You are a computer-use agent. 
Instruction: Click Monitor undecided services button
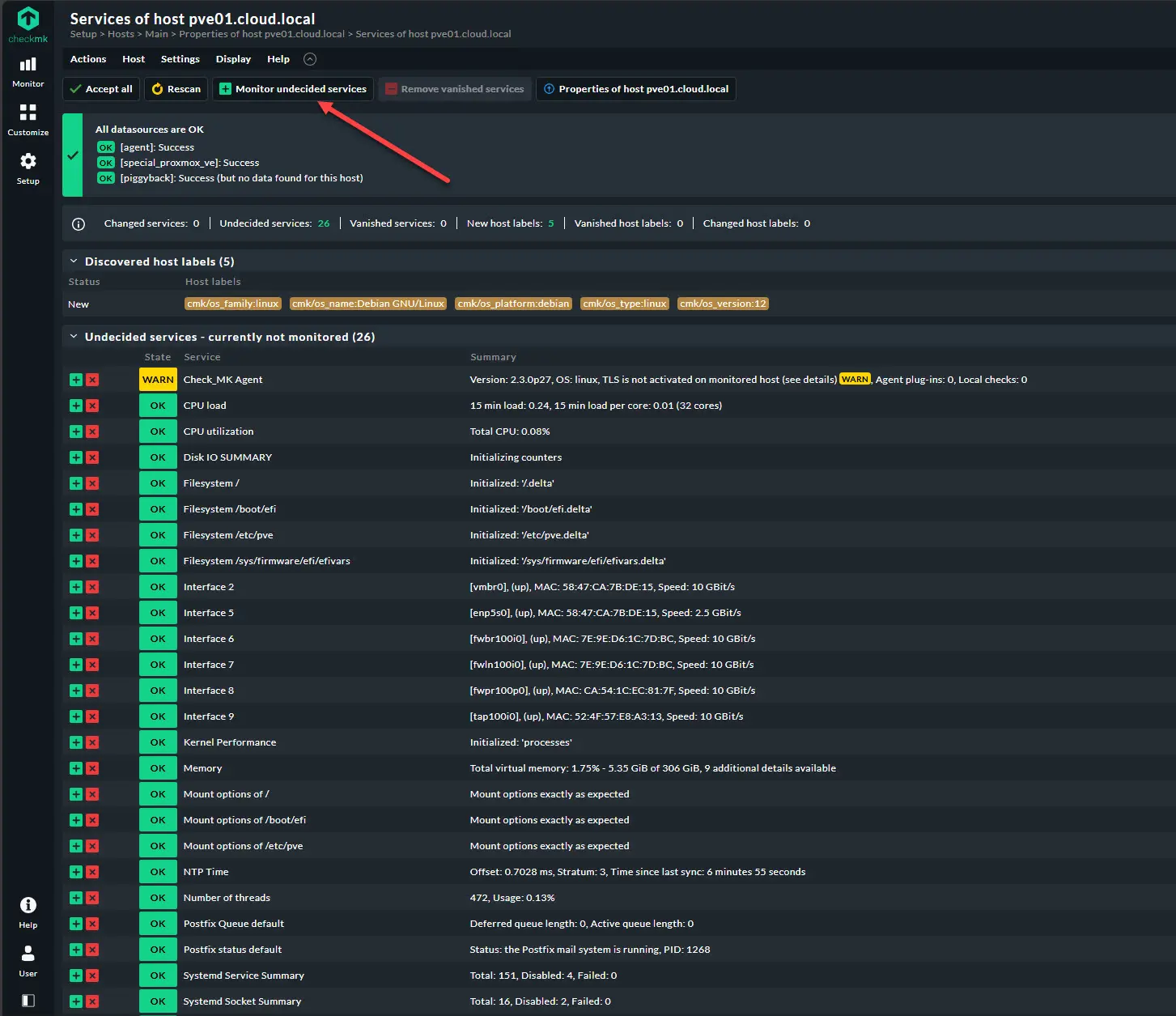(x=293, y=89)
